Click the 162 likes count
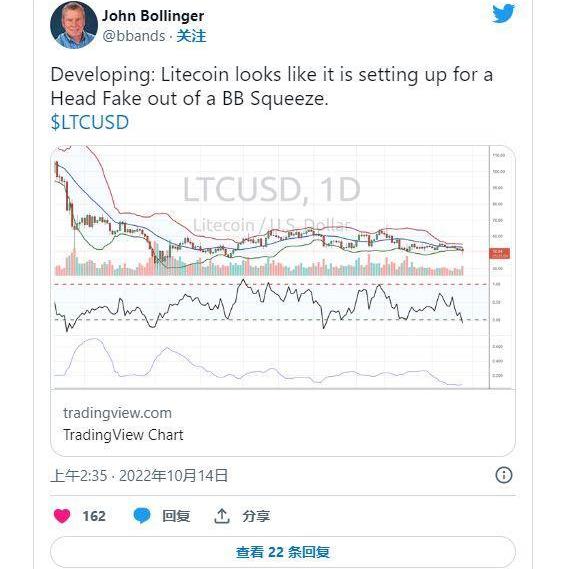Screen dimensions: 571x569 click(x=94, y=516)
